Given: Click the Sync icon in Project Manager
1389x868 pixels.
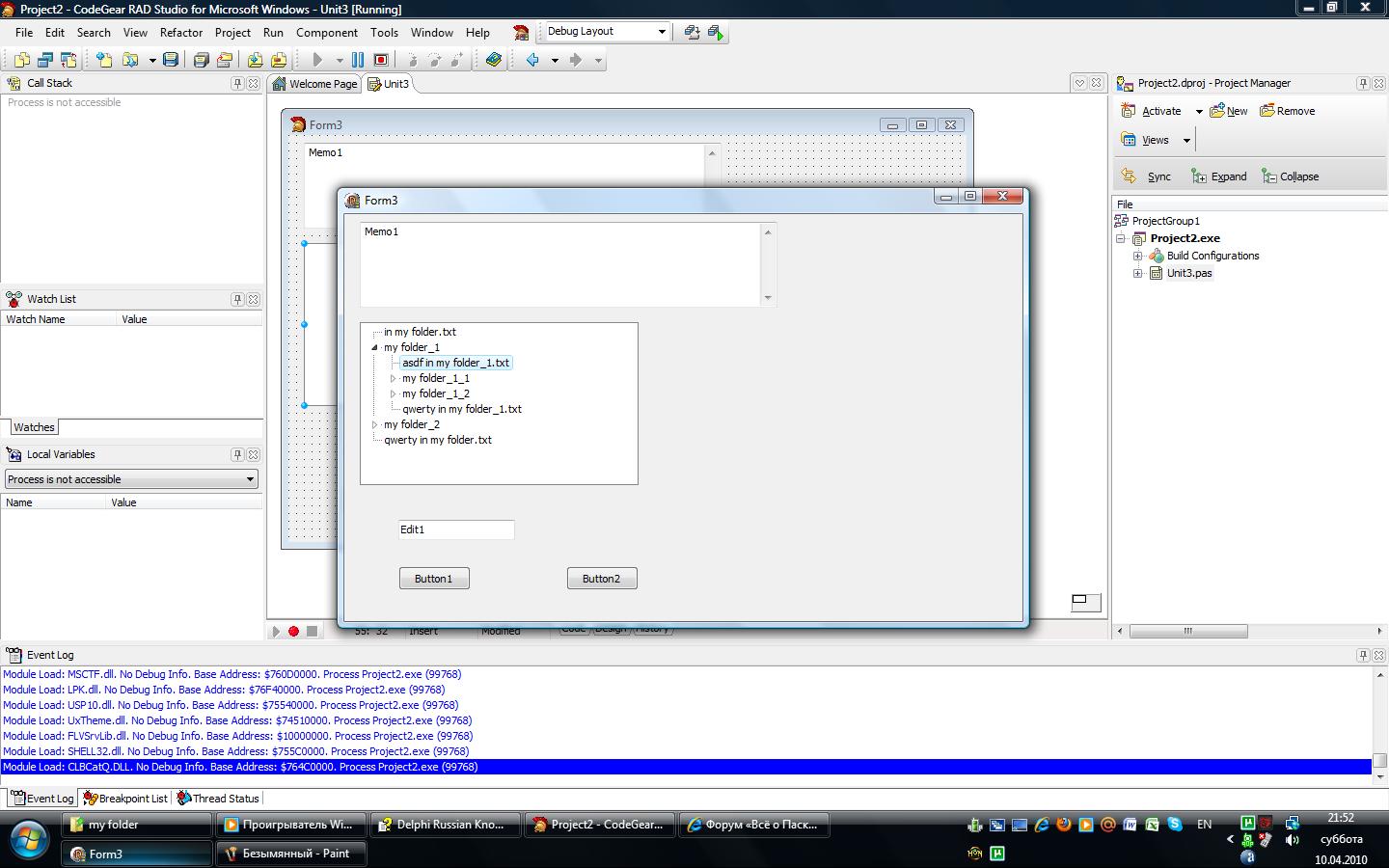Looking at the screenshot, I should [x=1146, y=176].
